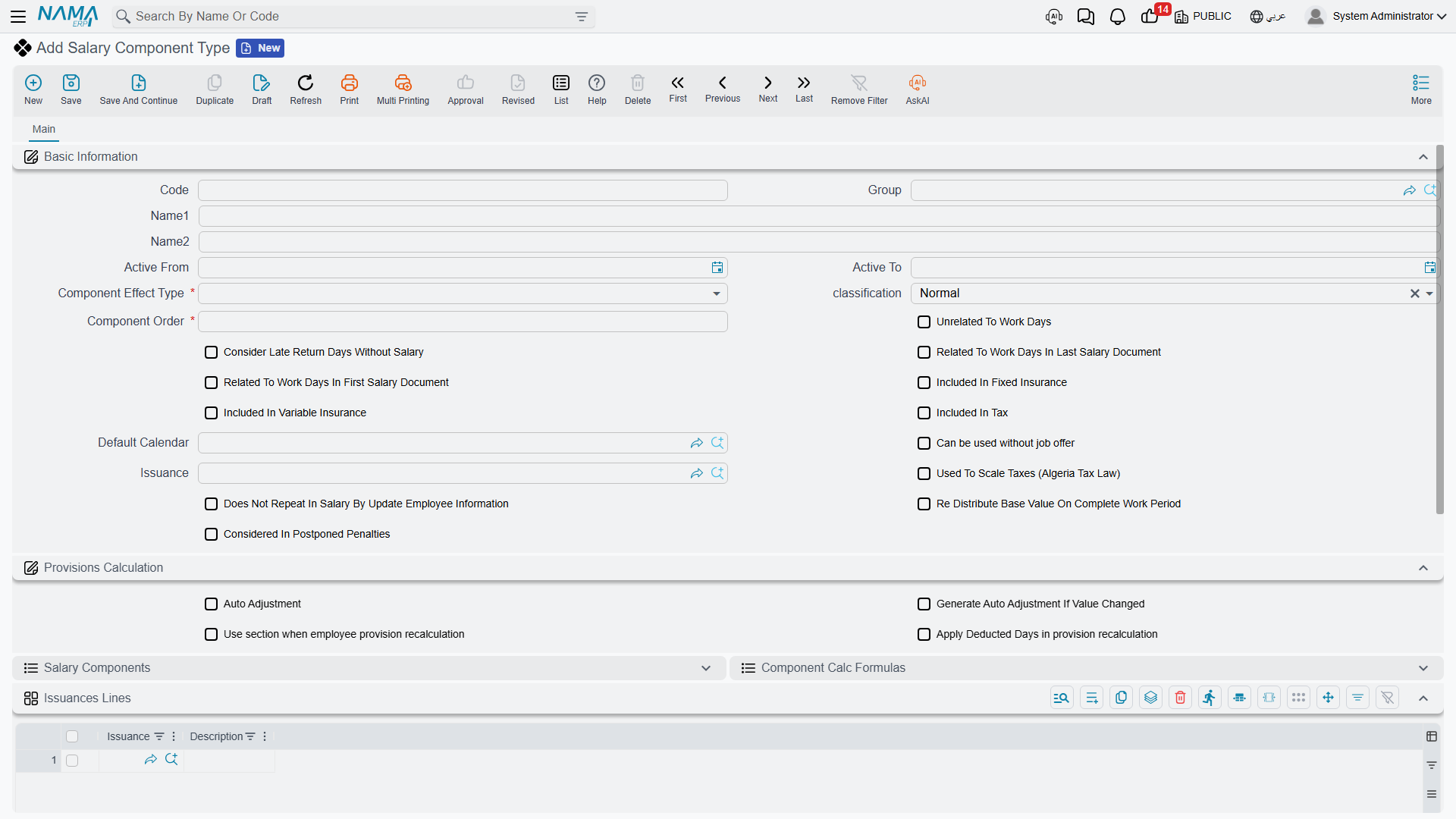Screen dimensions: 1456x819
Task: Select the Main tab
Action: [x=44, y=129]
